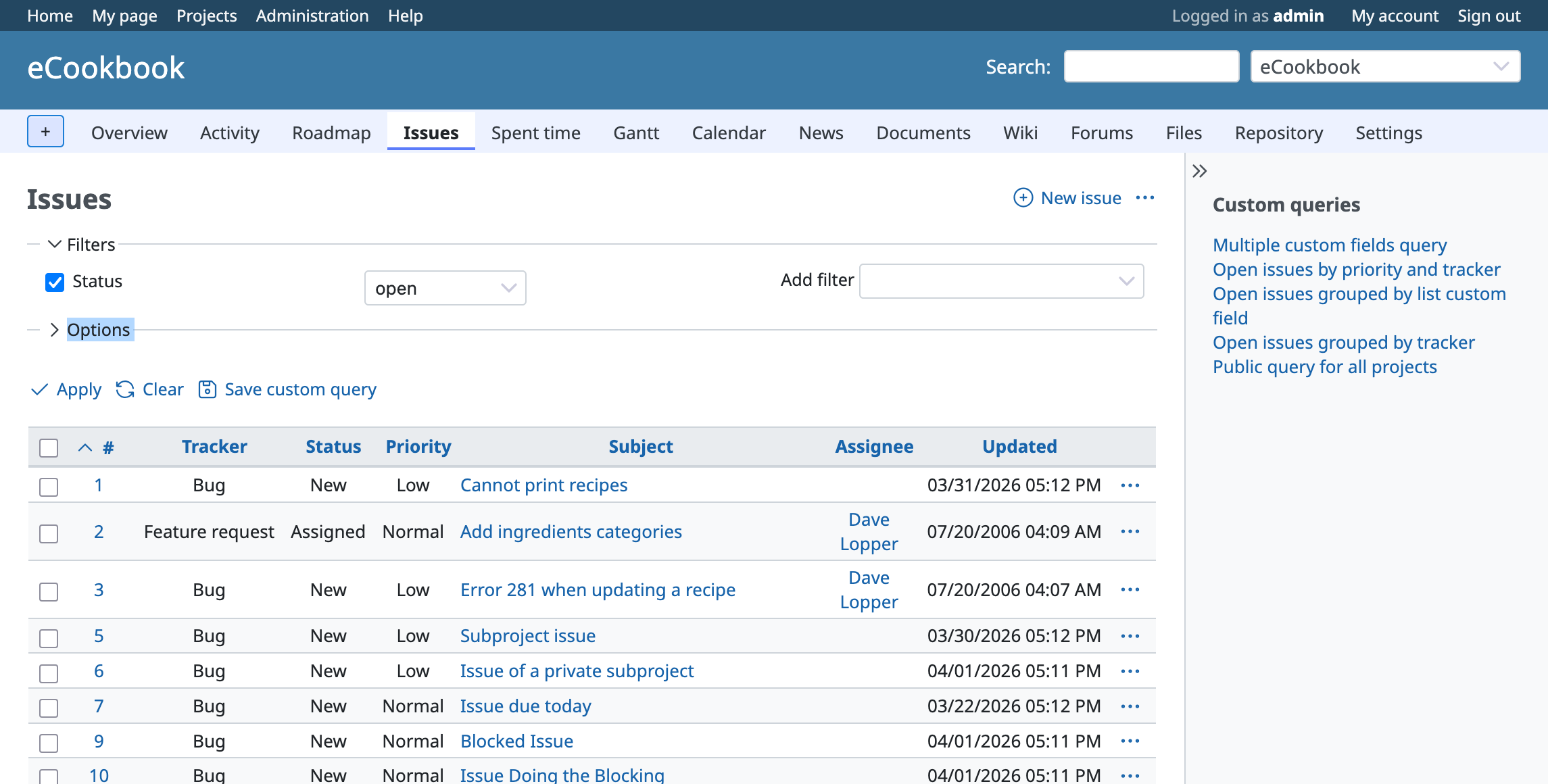Screen dimensions: 1548x784
Task: Open the Add filter dropdown
Action: [x=1001, y=280]
